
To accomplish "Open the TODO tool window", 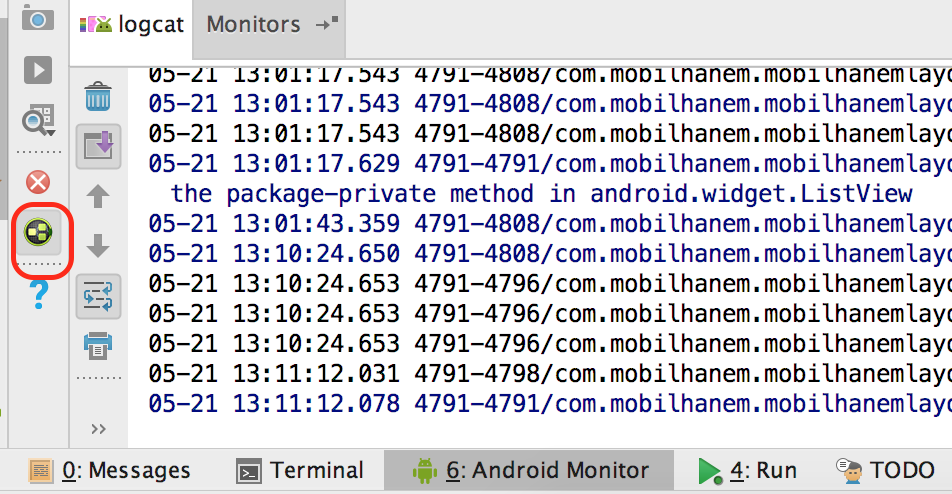I will pyautogui.click(x=885, y=471).
